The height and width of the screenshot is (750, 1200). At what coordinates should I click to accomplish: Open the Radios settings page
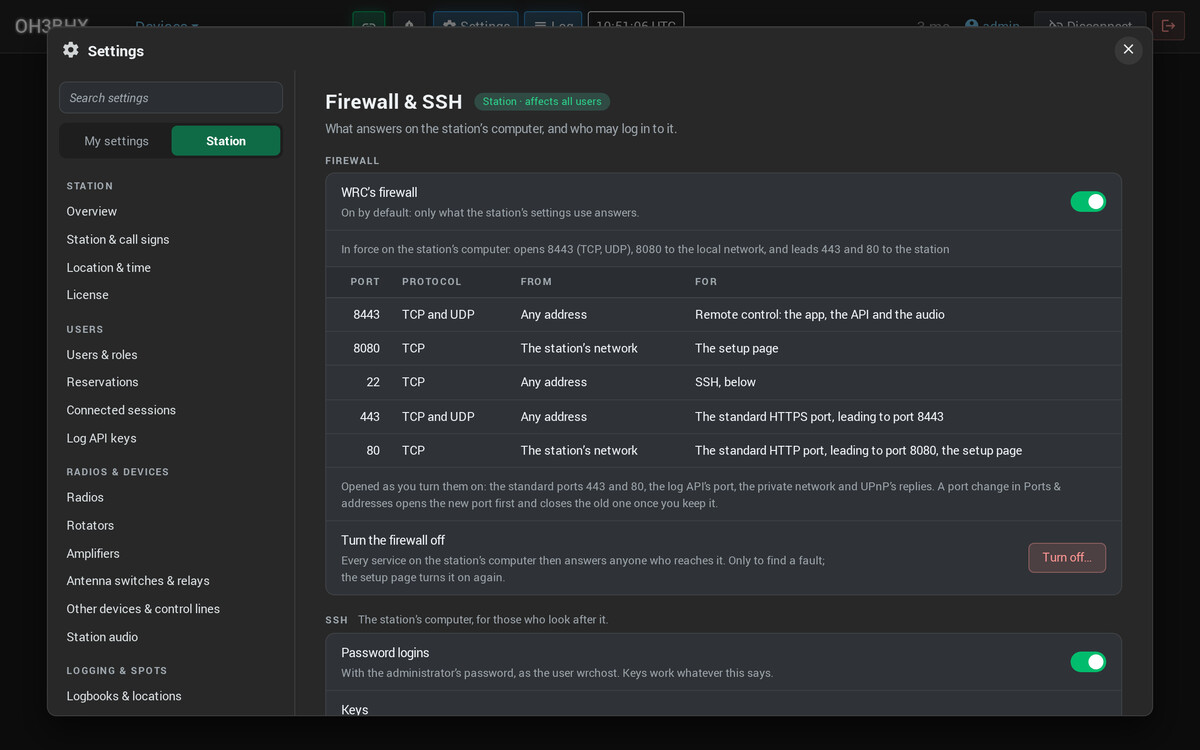85,497
